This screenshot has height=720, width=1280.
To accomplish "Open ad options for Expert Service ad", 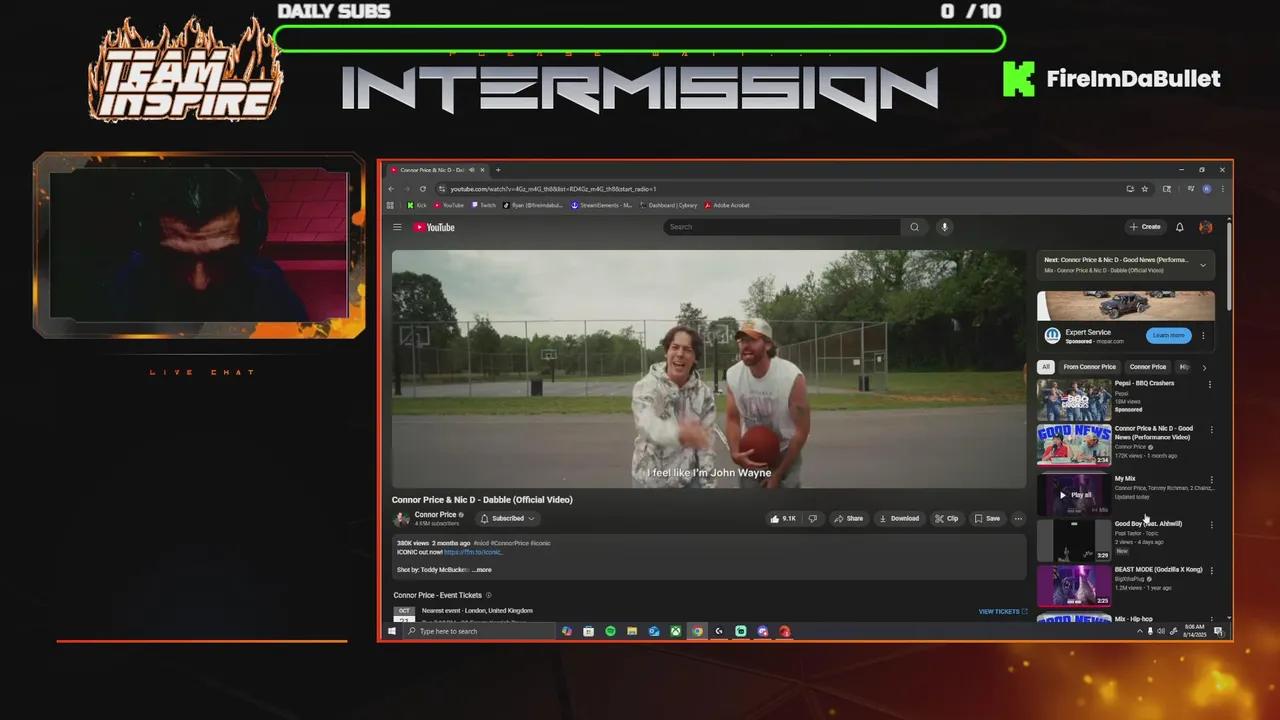I will pos(1203,336).
